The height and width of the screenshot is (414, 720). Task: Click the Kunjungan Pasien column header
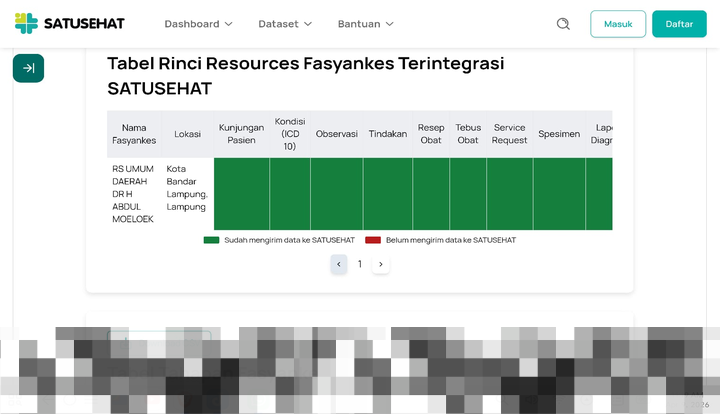tap(241, 134)
